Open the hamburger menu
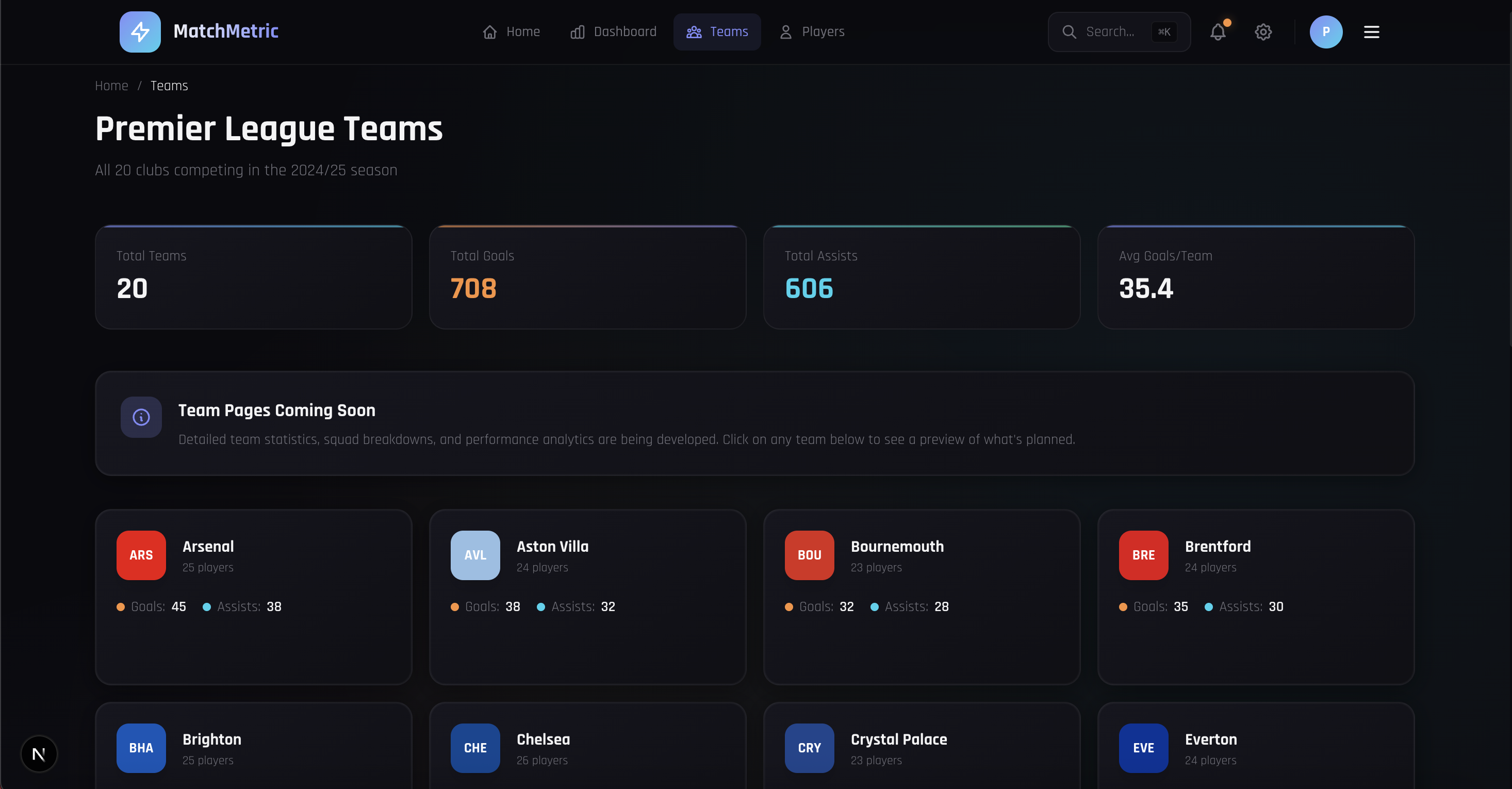1512x789 pixels. pyautogui.click(x=1371, y=31)
